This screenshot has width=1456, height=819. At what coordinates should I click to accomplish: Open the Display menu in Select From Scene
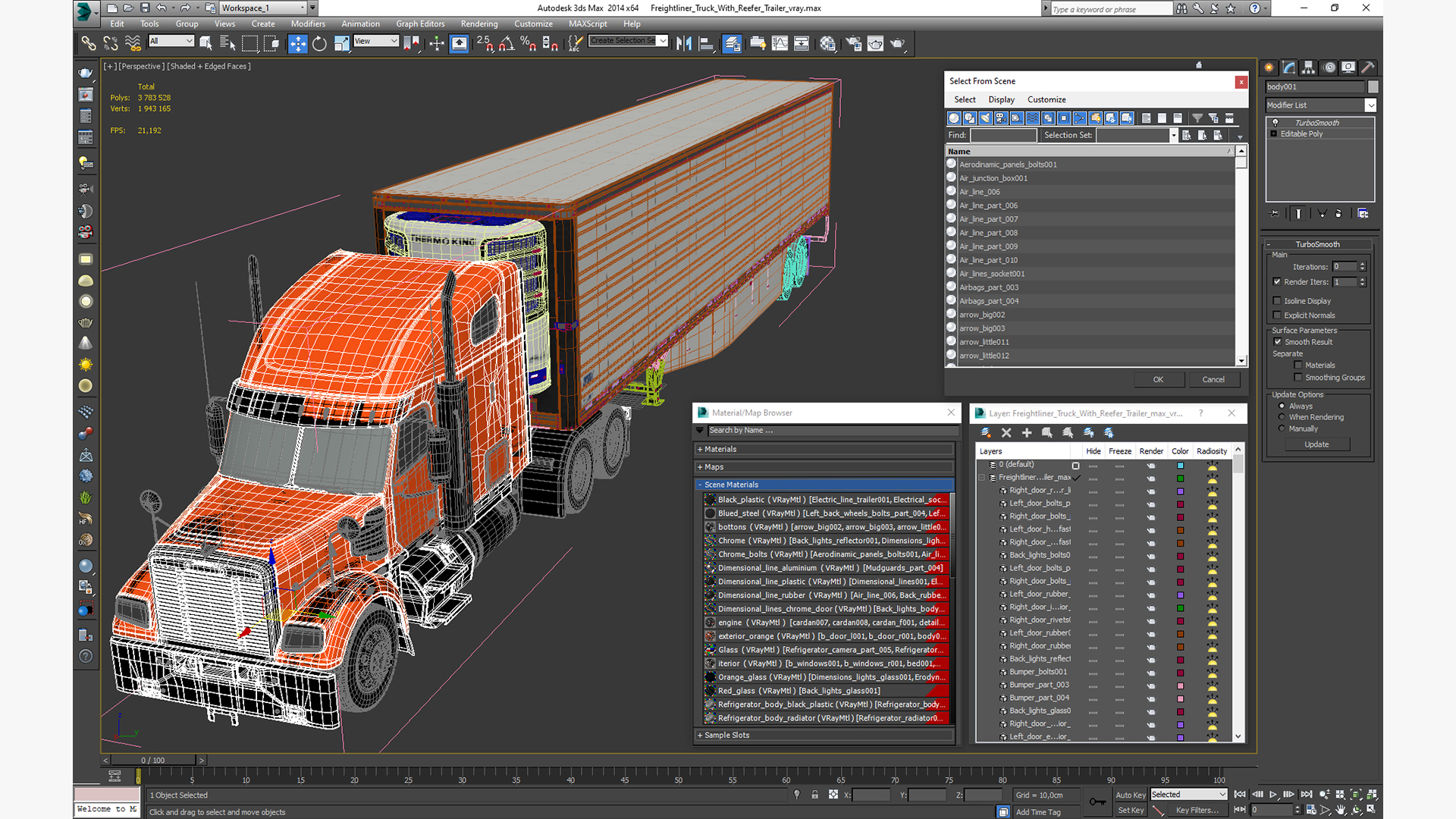point(1001,99)
